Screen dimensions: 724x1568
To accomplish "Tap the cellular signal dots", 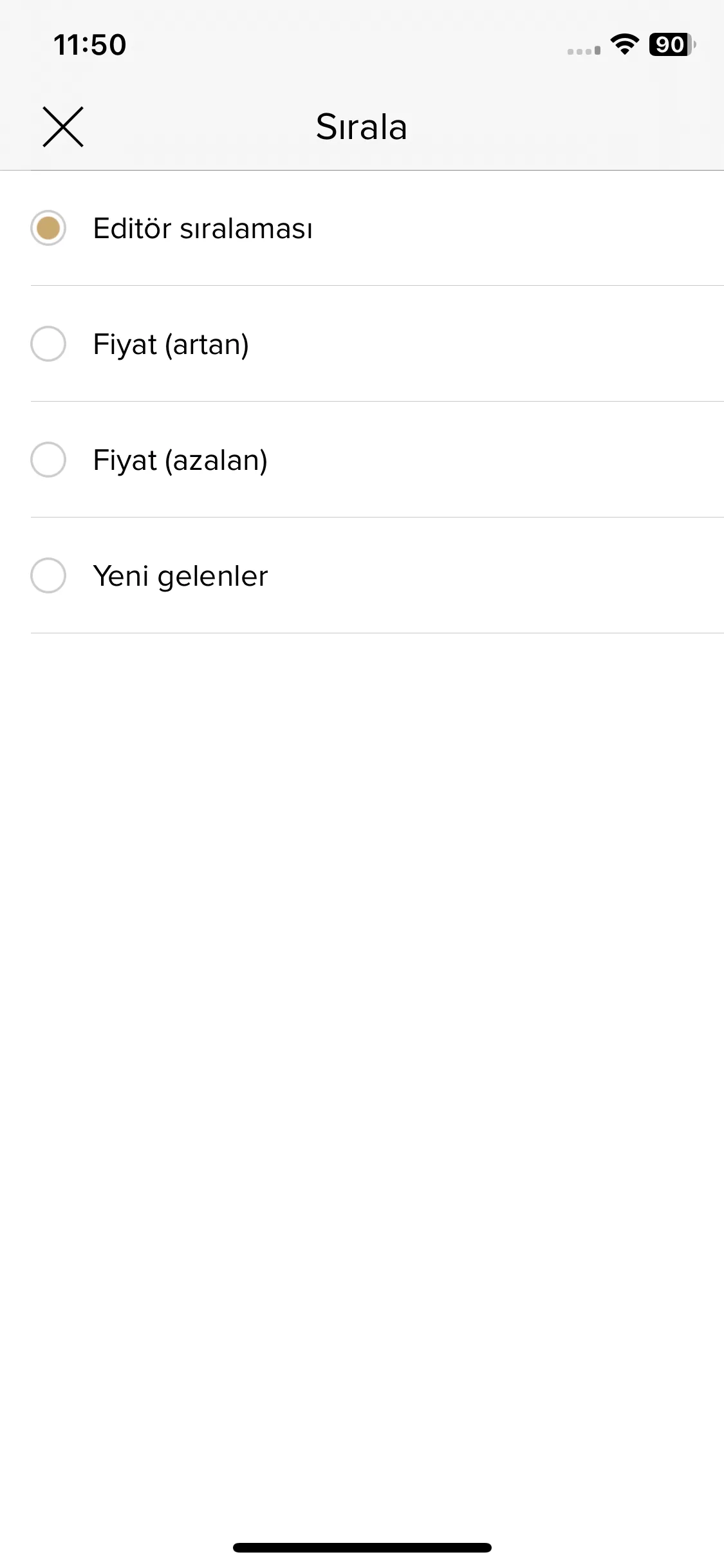I will (584, 50).
